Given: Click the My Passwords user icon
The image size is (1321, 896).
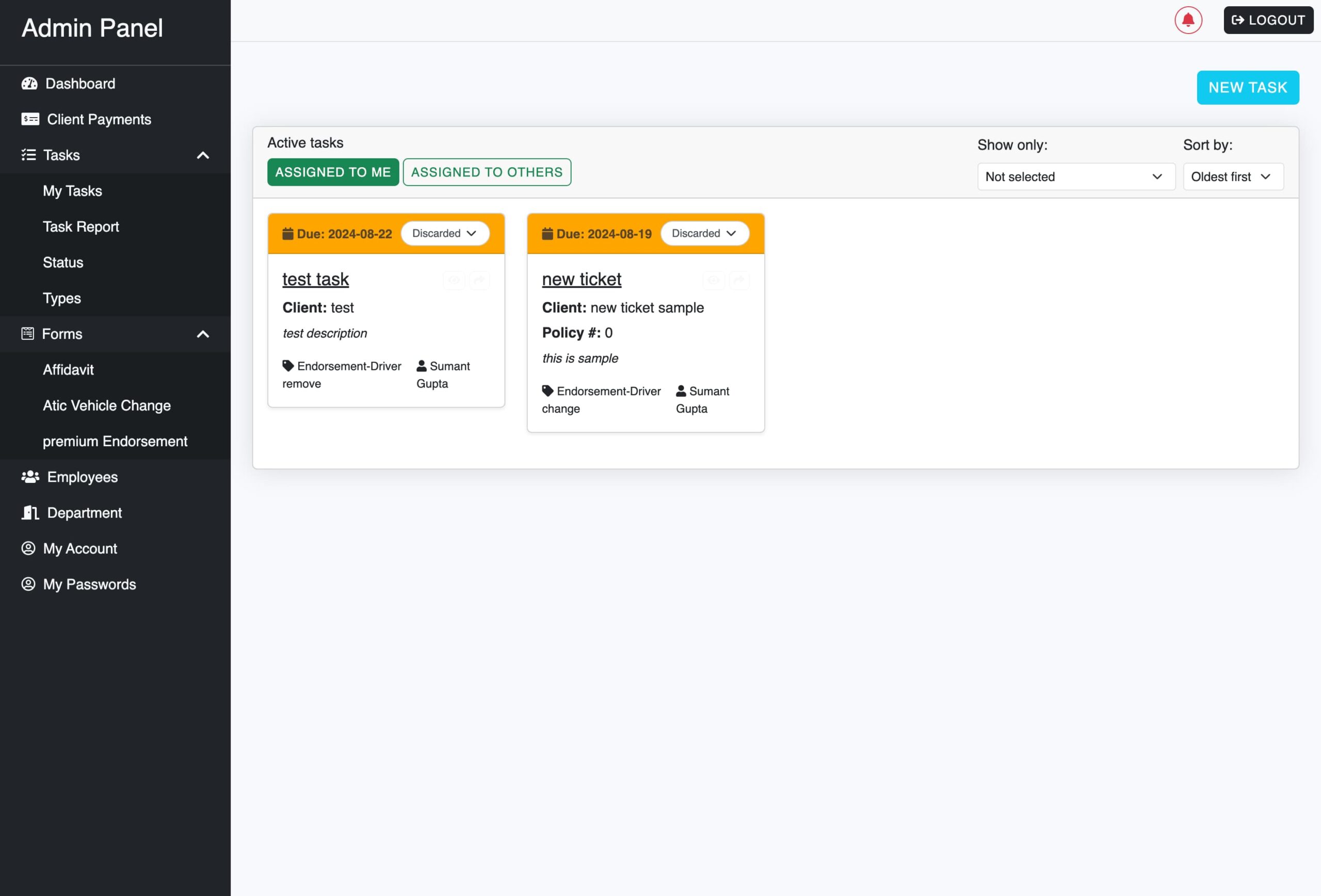Looking at the screenshot, I should click(x=28, y=584).
